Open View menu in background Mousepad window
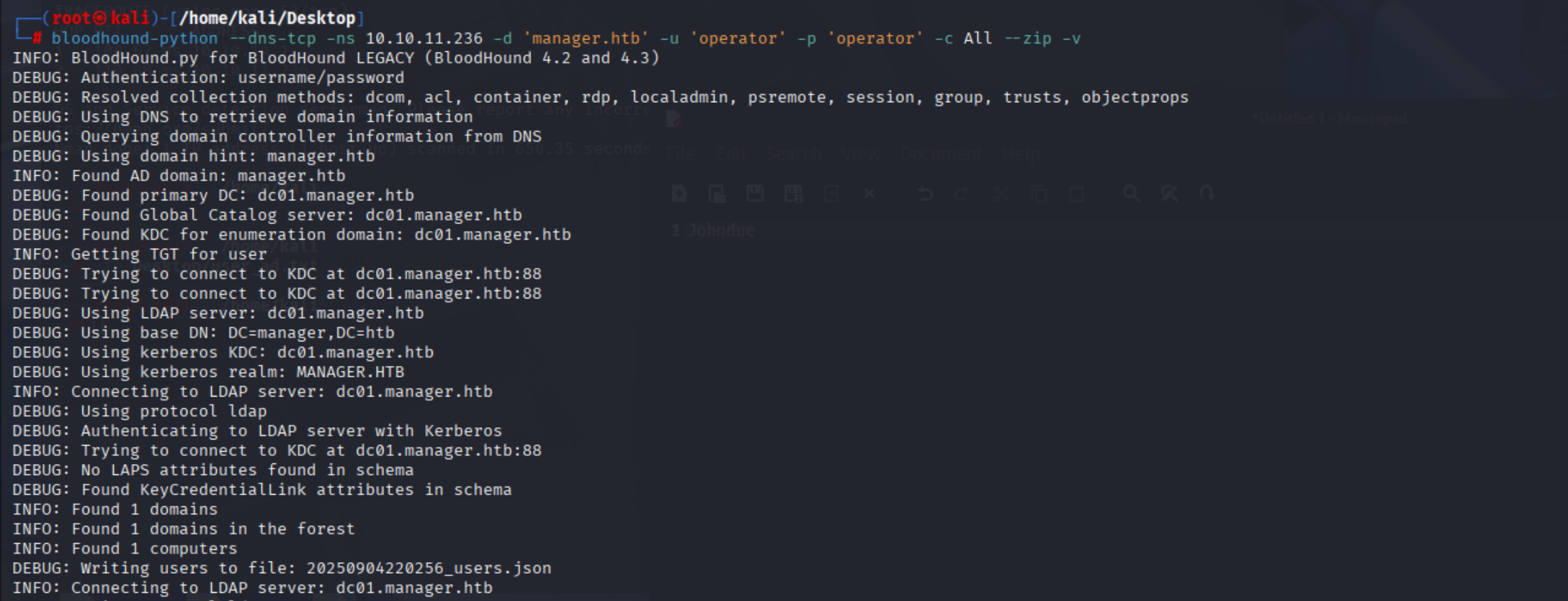Viewport: 1568px width, 601px height. (860, 155)
